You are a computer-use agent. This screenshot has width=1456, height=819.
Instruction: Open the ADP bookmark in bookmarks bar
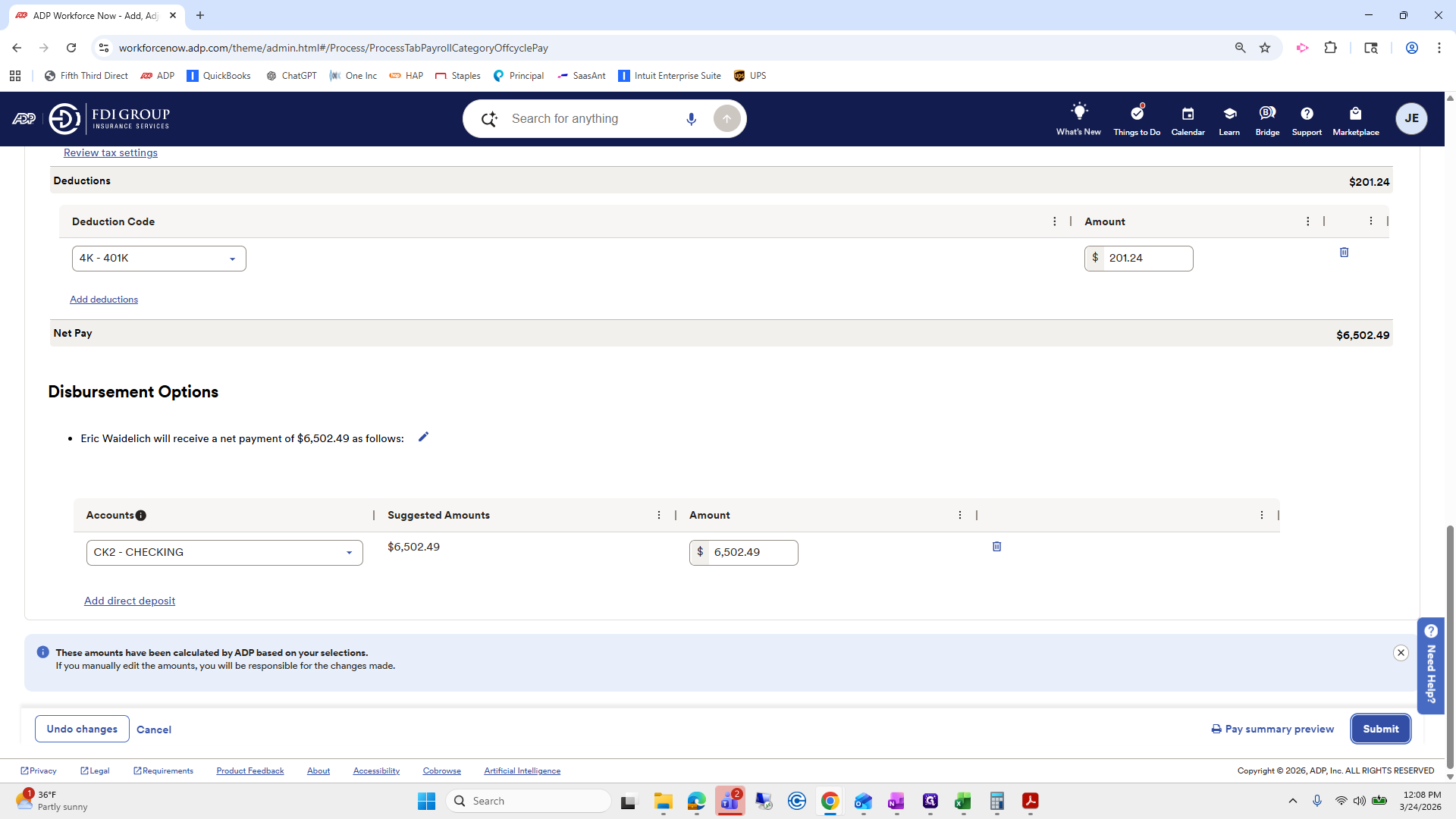158,76
